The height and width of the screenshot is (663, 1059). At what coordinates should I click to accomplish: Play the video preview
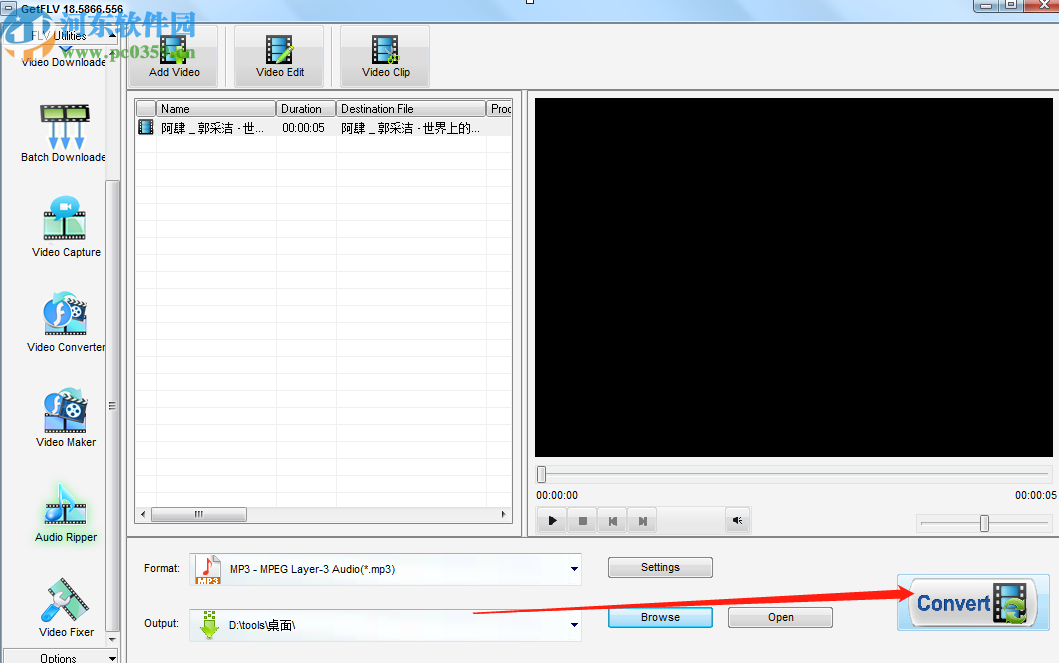click(x=552, y=521)
